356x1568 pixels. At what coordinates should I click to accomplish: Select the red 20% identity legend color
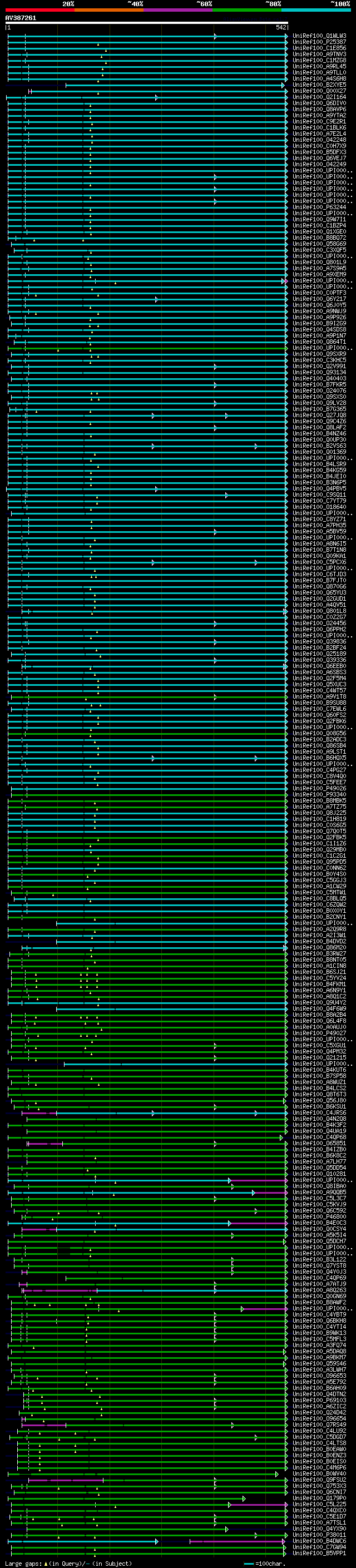coord(39,10)
